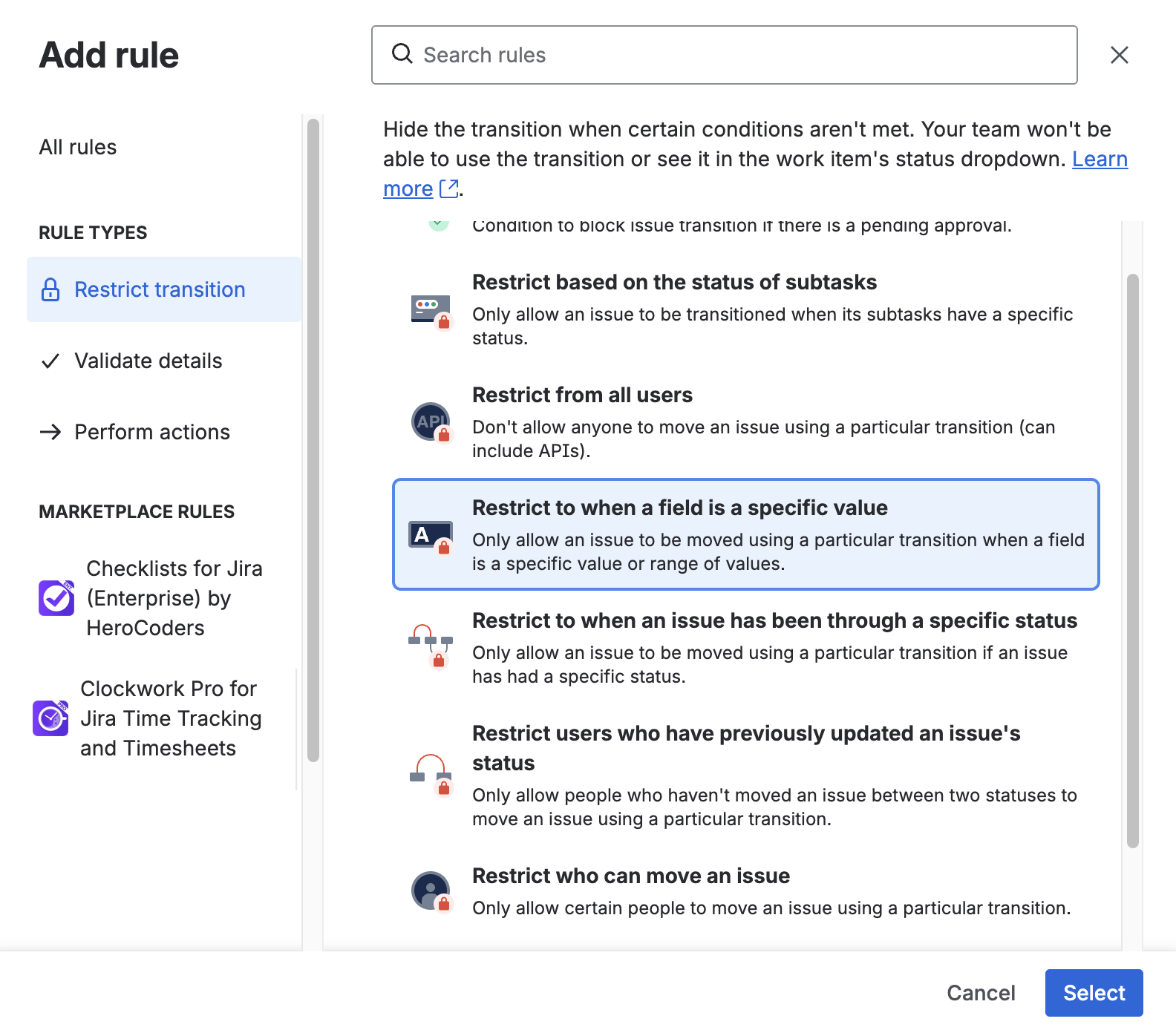Click the Clockwork Pro app icon

[50, 718]
